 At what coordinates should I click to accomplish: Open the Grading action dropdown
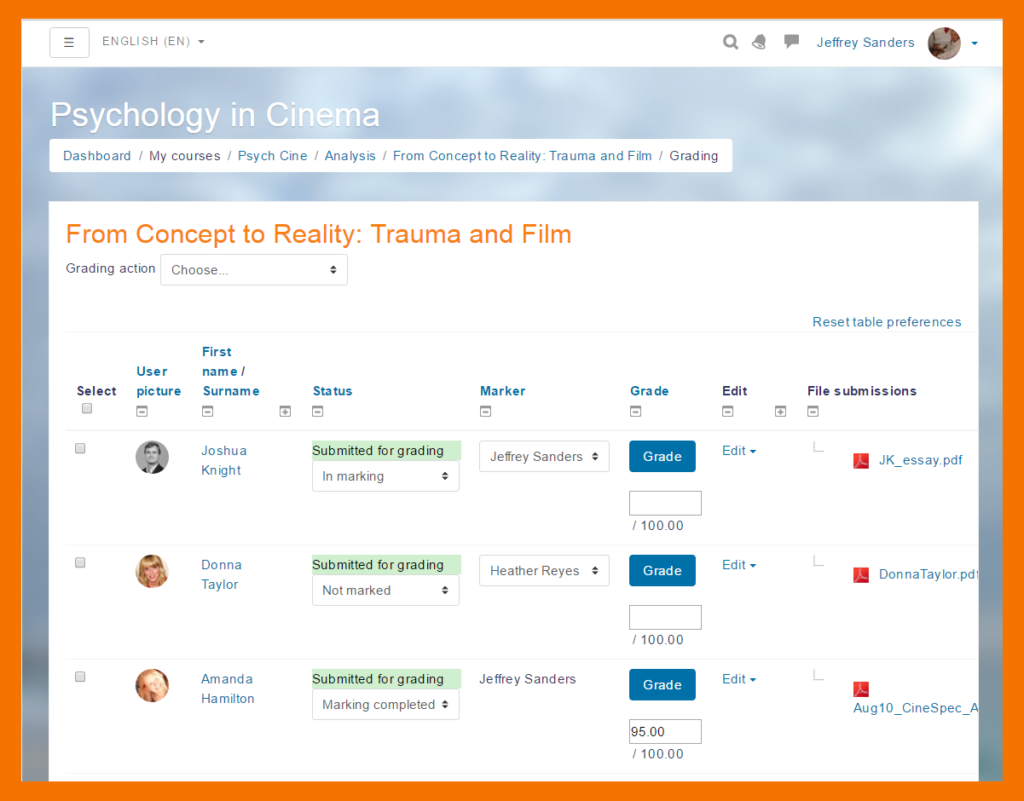[253, 269]
